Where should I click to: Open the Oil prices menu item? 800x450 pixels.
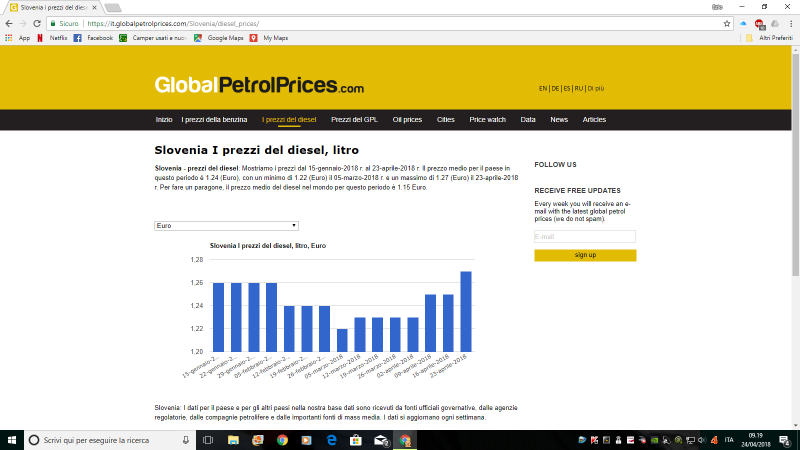tap(407, 119)
